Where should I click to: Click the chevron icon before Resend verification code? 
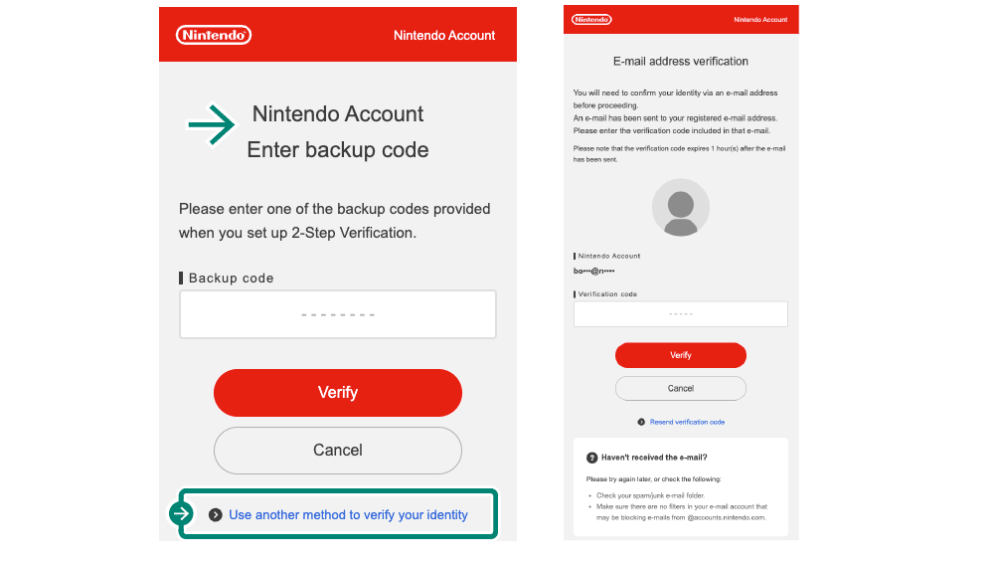[641, 422]
